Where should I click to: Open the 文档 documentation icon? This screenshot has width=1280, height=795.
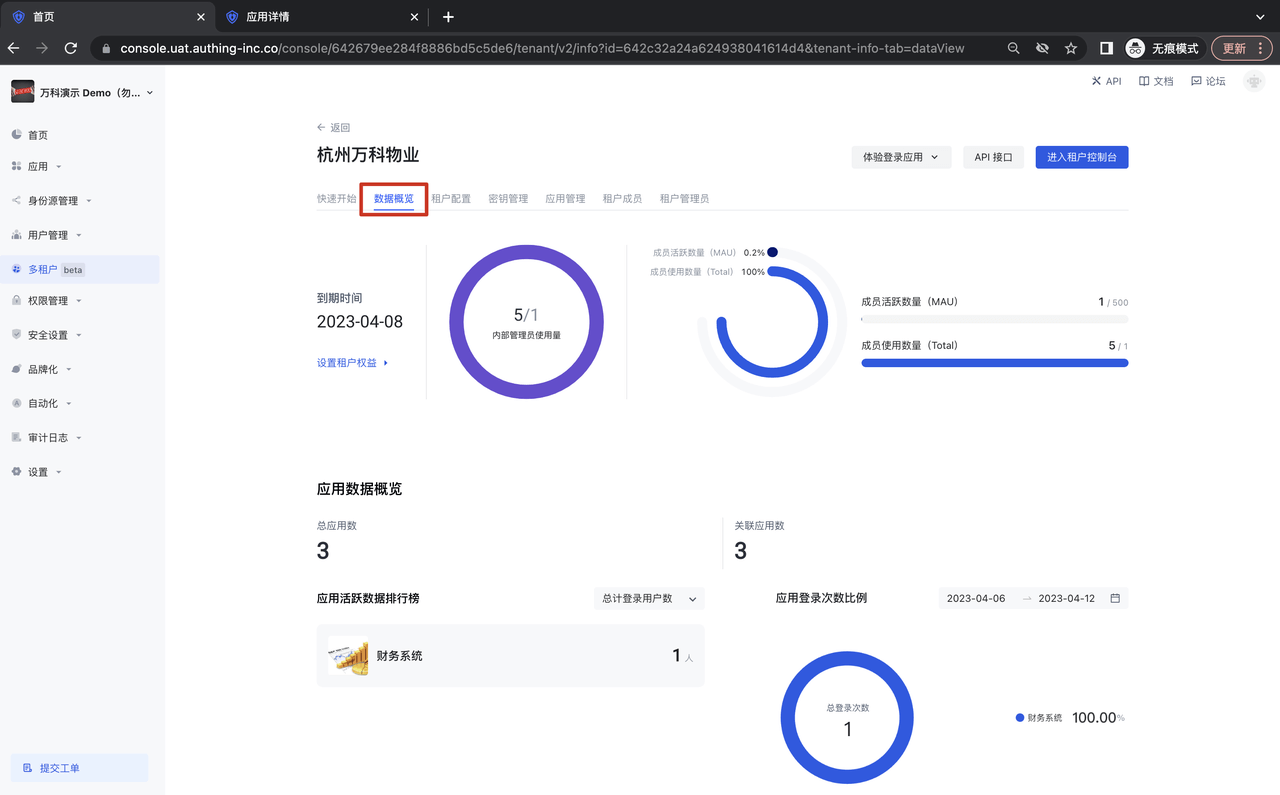tap(1144, 81)
